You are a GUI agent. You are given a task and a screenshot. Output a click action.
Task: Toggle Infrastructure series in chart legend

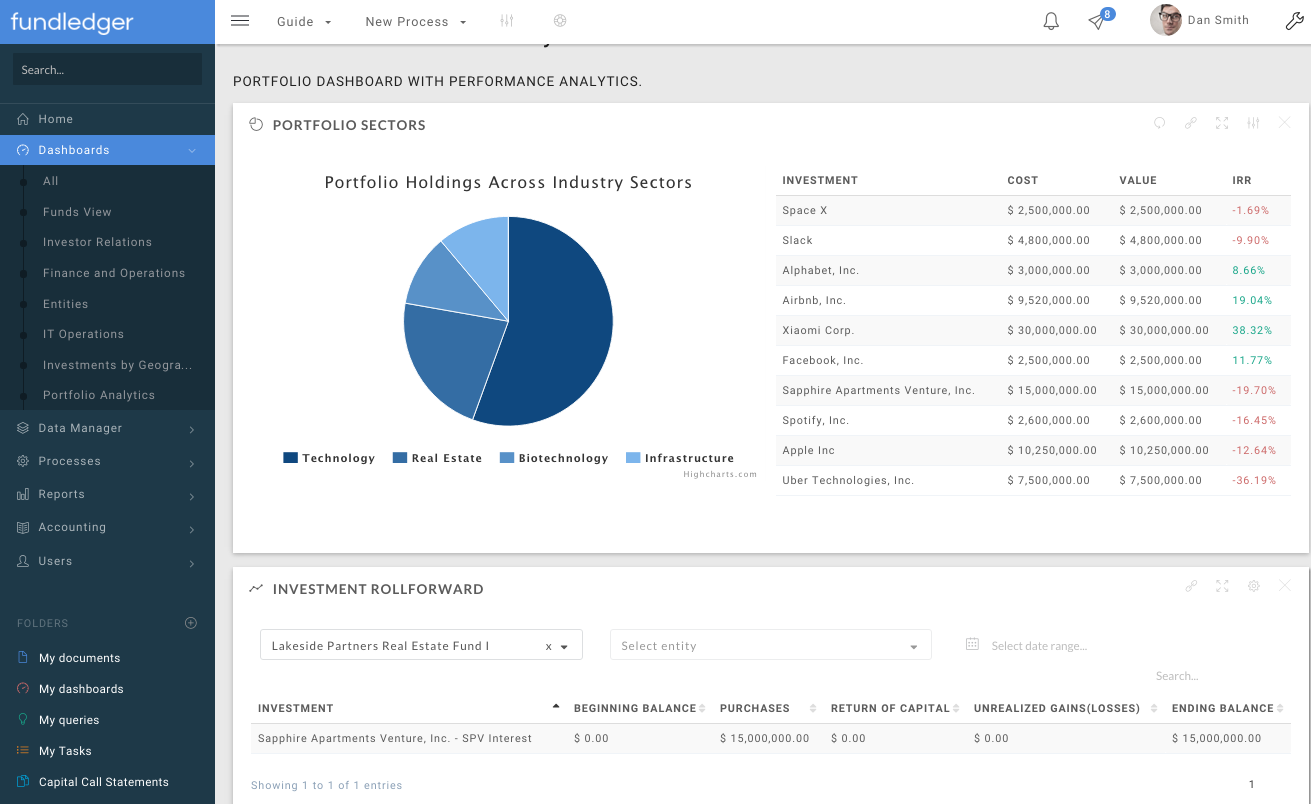680,458
